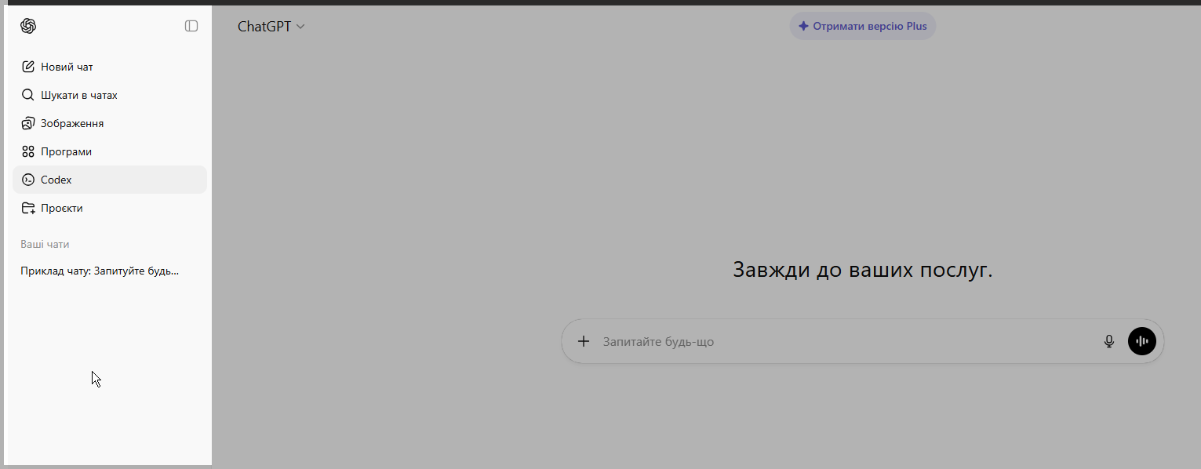Screen dimensions: 1201x469
Task: Click the Програми grid icon
Action: pos(28,151)
